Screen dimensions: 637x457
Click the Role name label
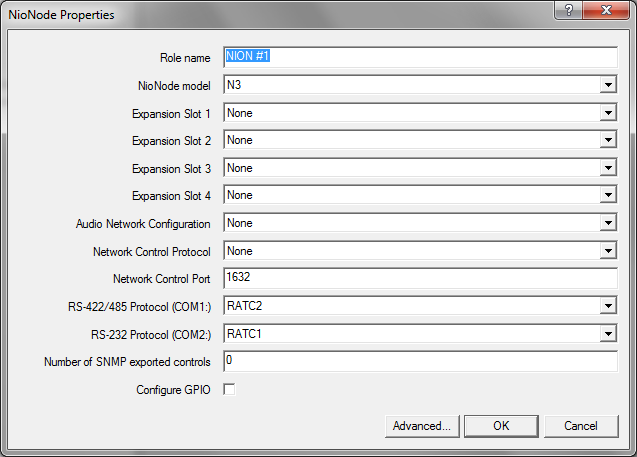point(185,58)
